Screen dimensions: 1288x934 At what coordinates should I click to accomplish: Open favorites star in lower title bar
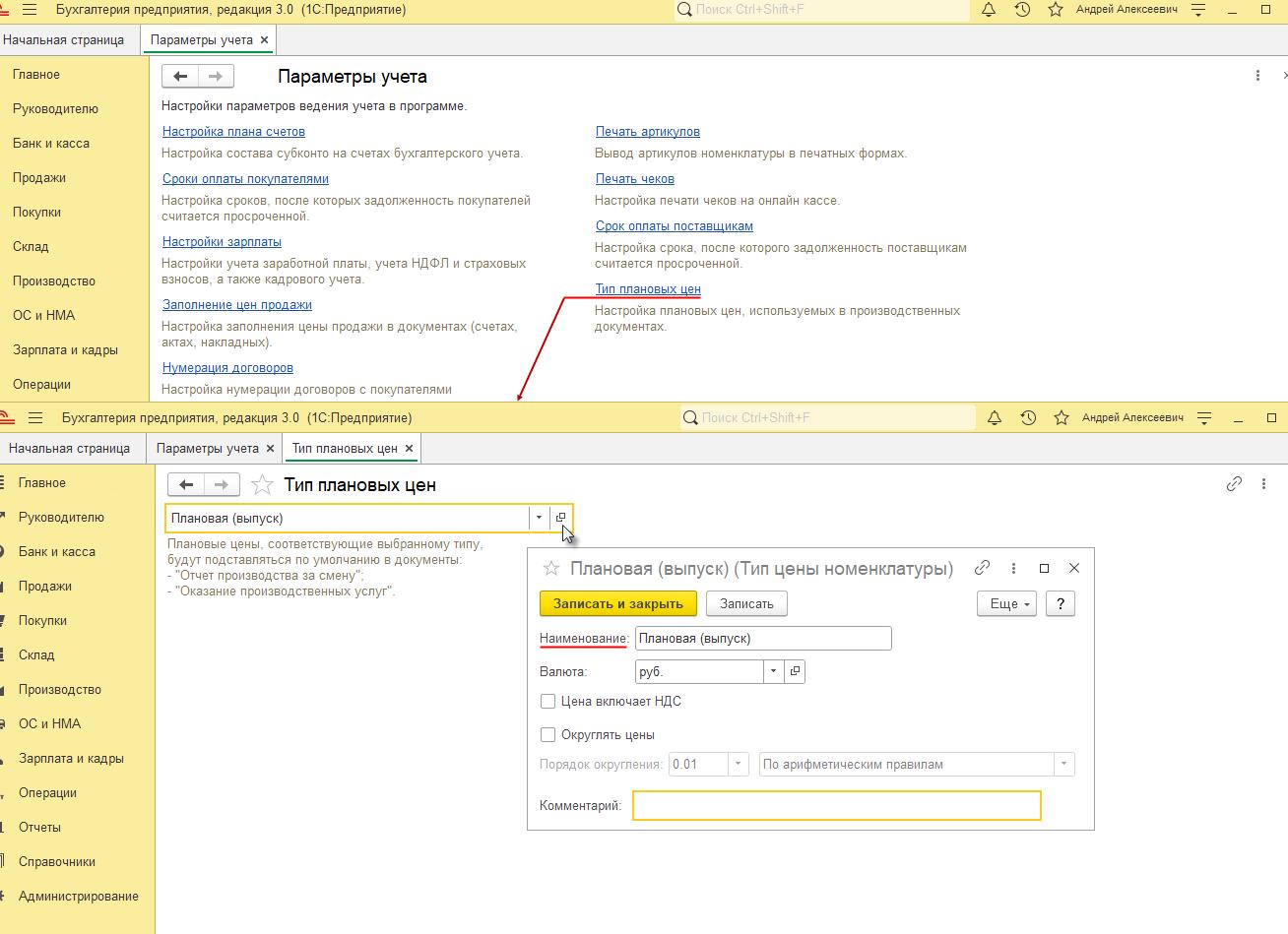(x=1062, y=418)
